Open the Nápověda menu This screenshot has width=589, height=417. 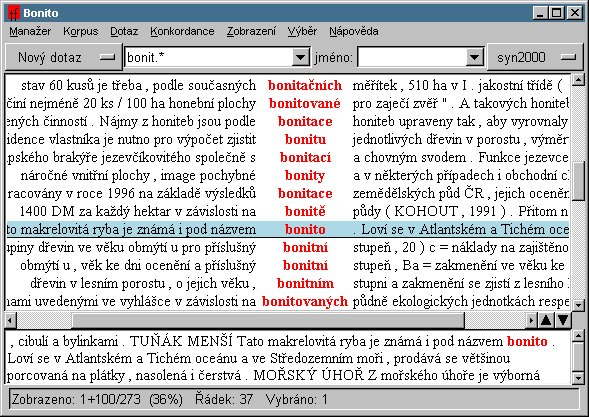(x=353, y=31)
